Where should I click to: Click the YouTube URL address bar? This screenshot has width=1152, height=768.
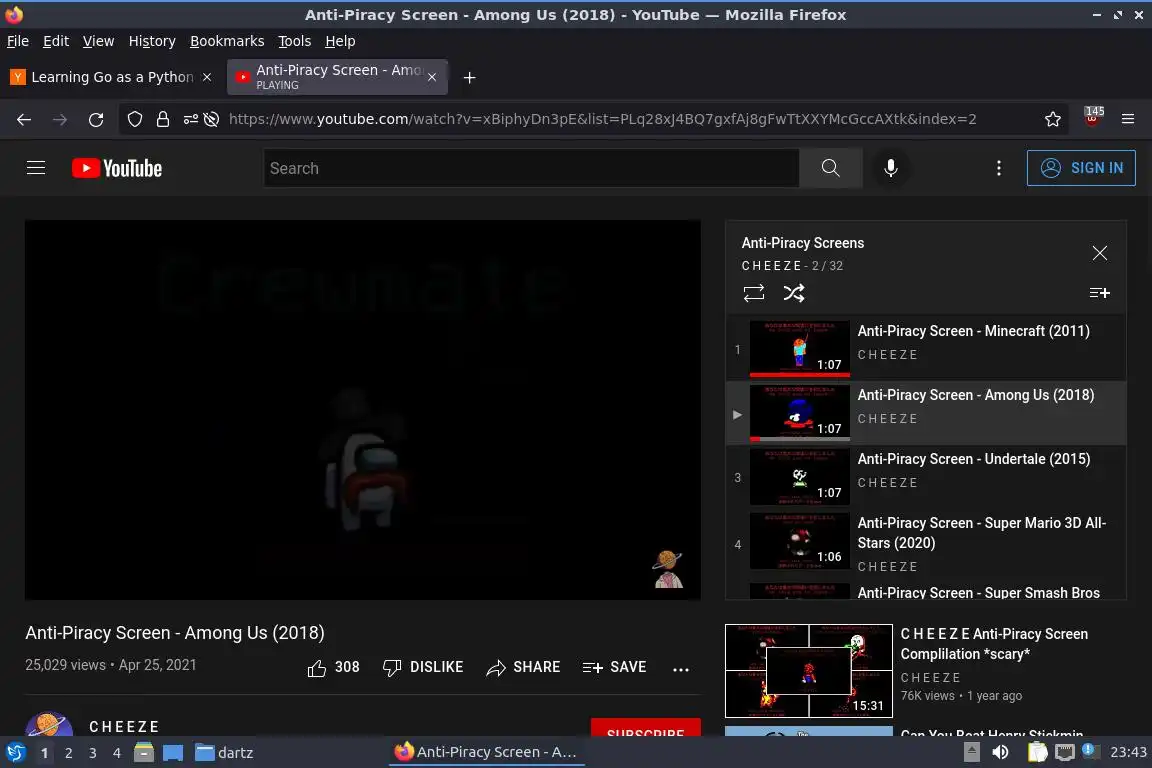coord(602,119)
